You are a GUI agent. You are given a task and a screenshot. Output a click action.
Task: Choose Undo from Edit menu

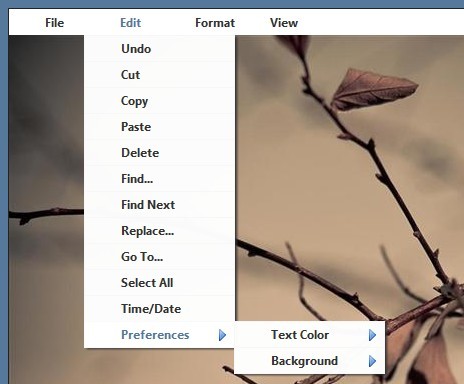click(x=159, y=49)
